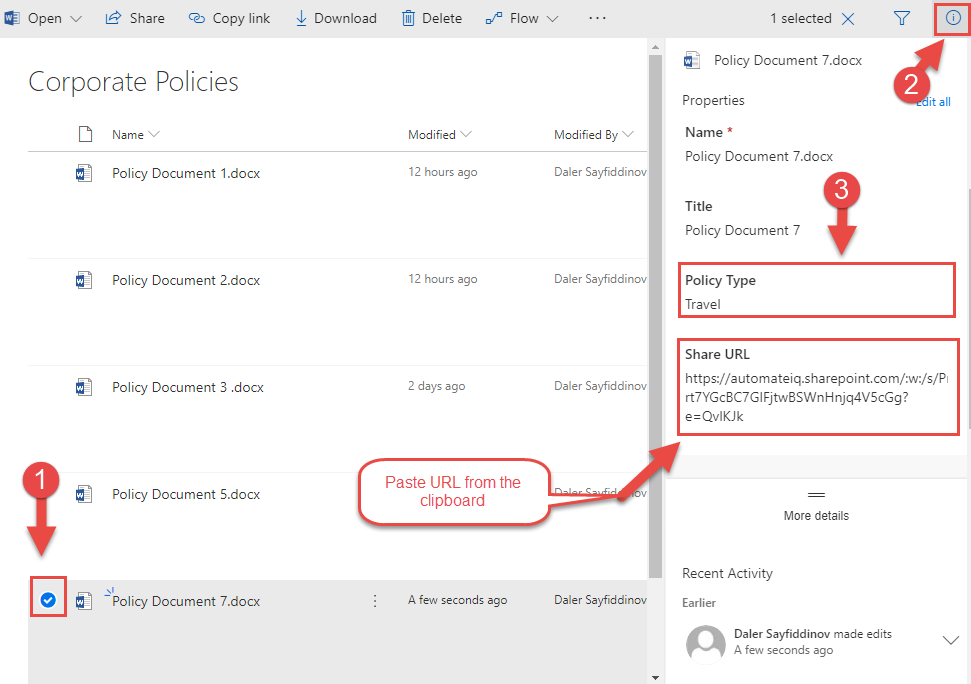
Task: Edit the Policy Type value Travel
Action: tap(702, 305)
